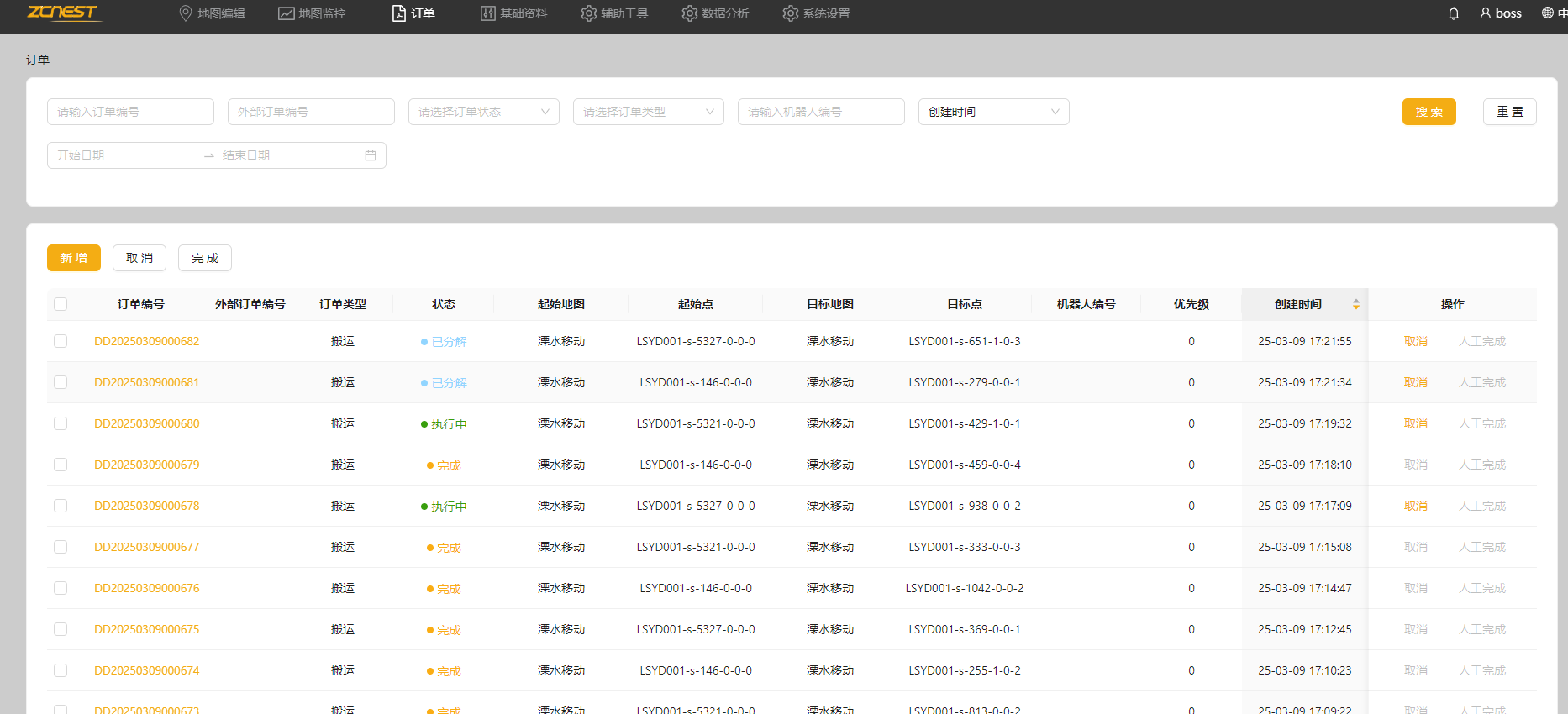1568x714 pixels.
Task: Click the 状态 column header
Action: tap(444, 304)
